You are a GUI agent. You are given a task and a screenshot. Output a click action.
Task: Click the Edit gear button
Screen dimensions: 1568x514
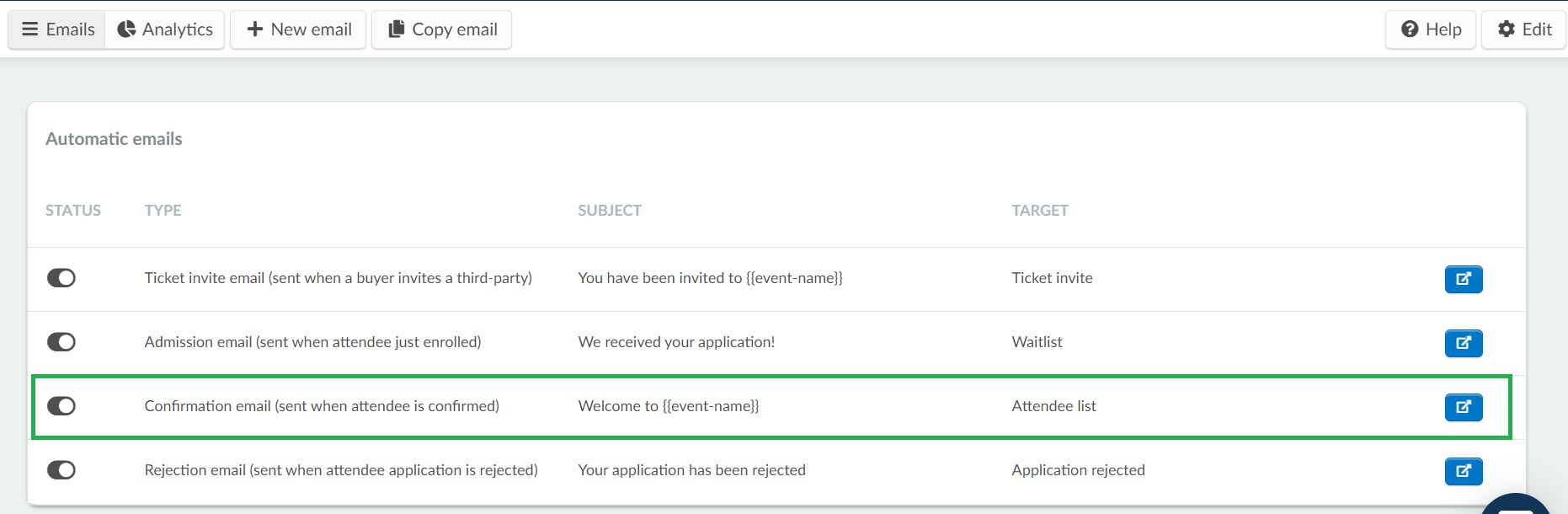coord(1524,29)
